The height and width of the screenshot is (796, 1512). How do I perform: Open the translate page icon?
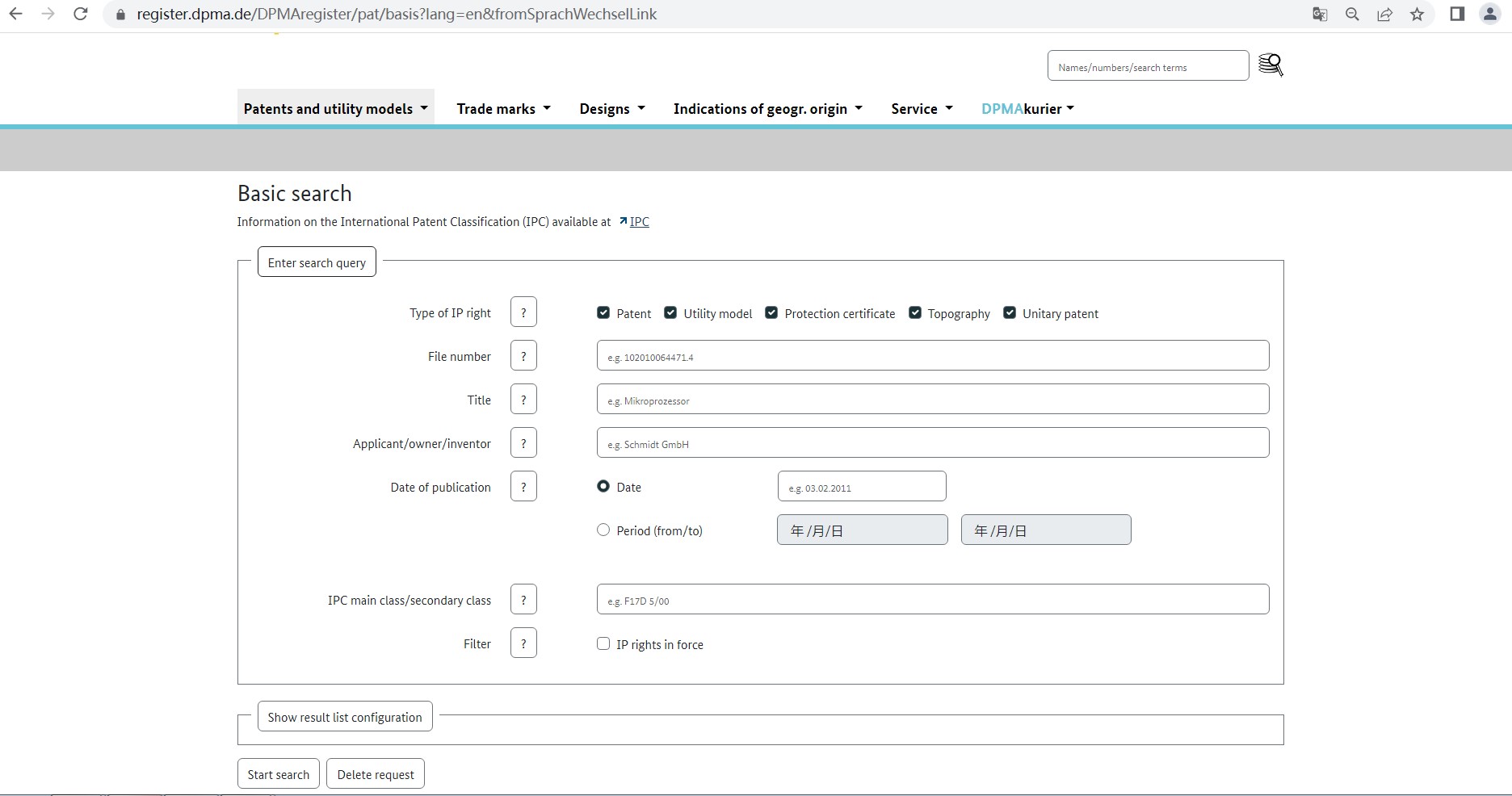pyautogui.click(x=1320, y=14)
